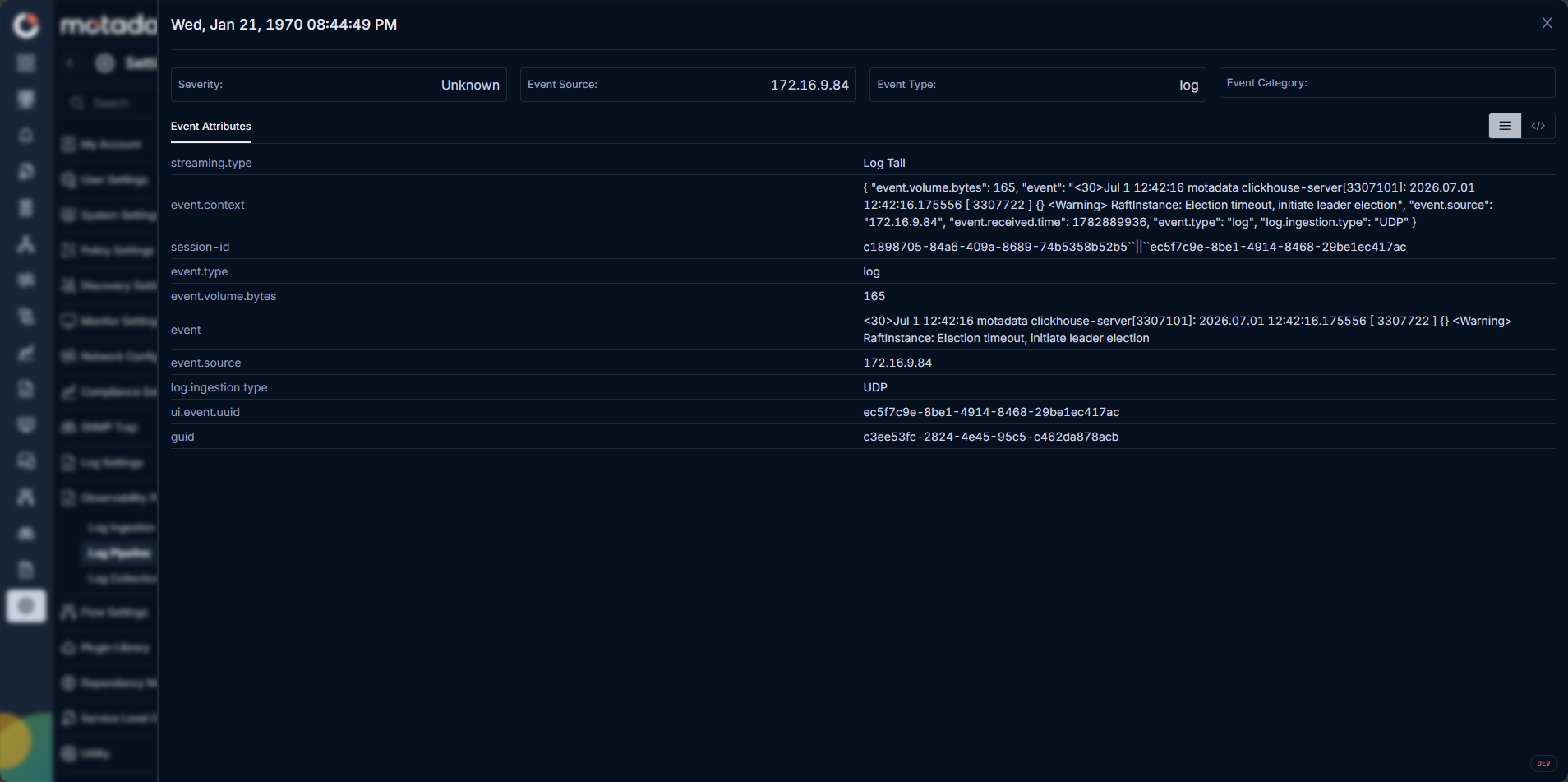Select the log.ingestion.type attribute name
This screenshot has height=782, width=1568.
pos(219,387)
